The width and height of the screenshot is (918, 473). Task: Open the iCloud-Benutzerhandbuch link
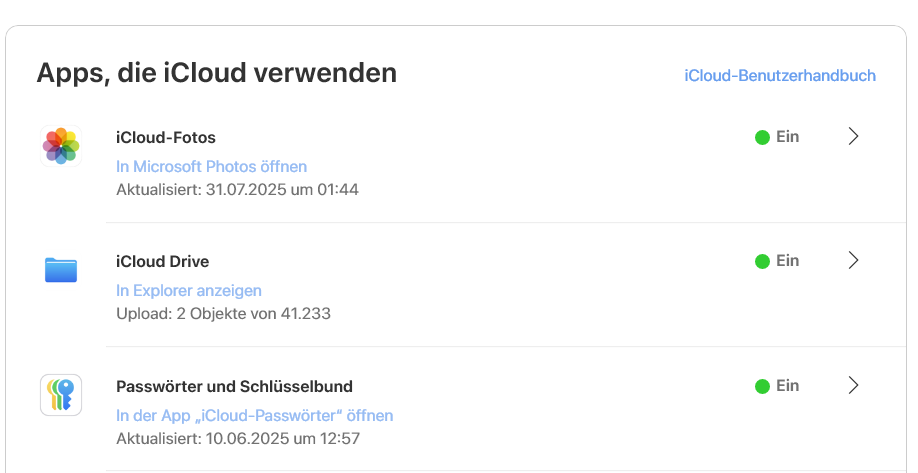(780, 76)
